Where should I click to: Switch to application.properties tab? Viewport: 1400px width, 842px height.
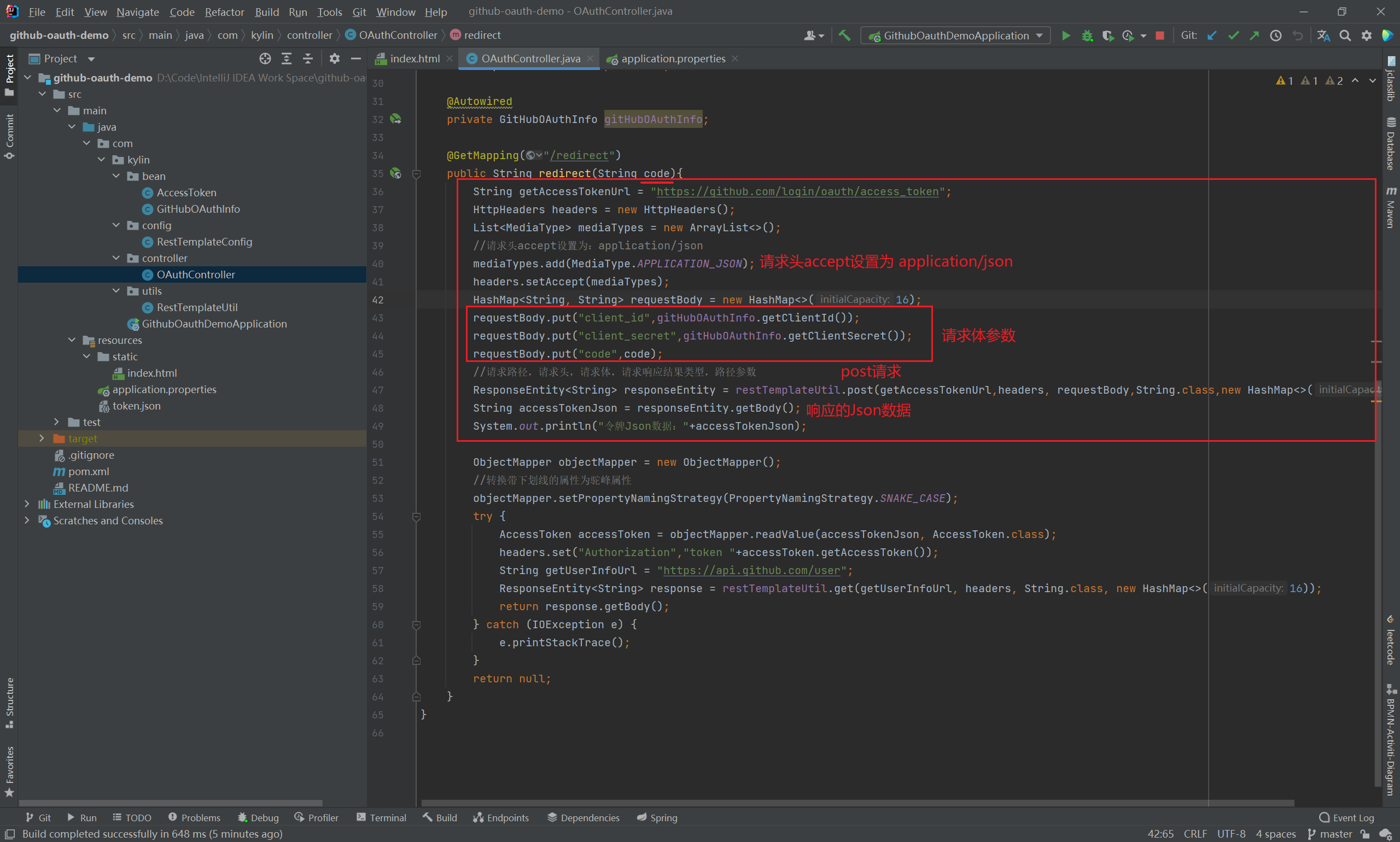[673, 59]
